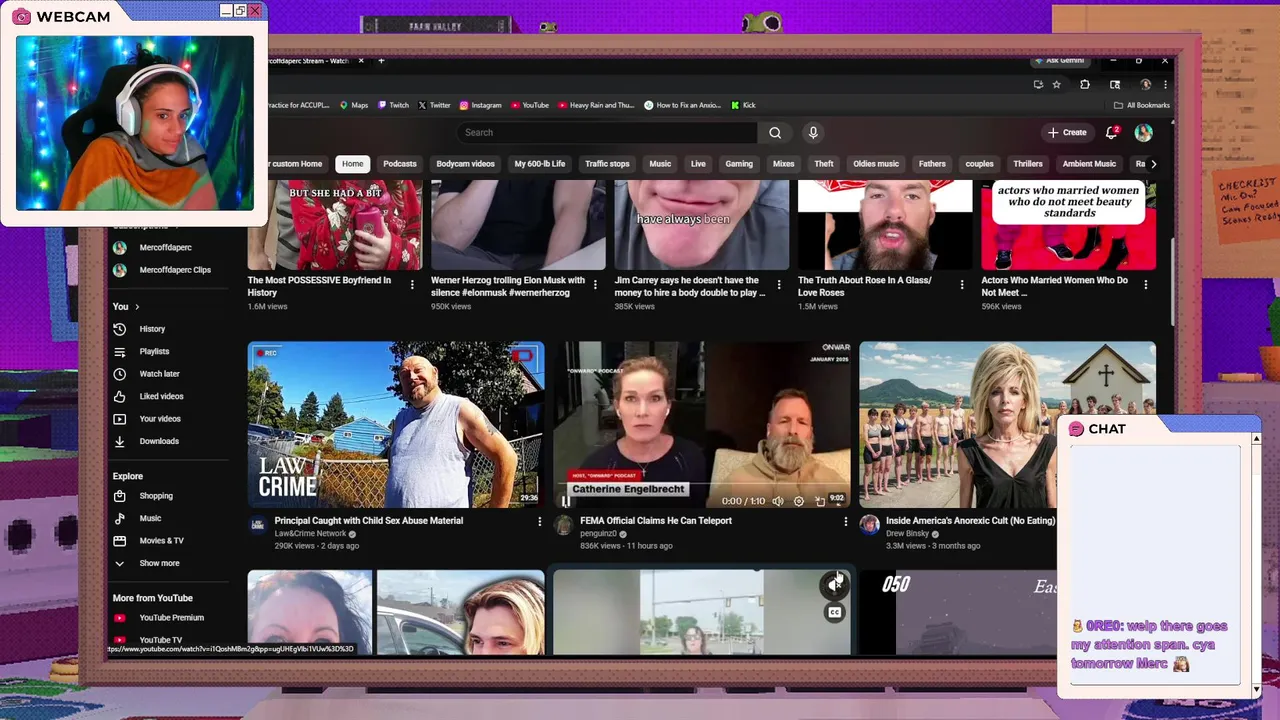
Task: Toggle captions CC on street video preview
Action: click(834, 612)
